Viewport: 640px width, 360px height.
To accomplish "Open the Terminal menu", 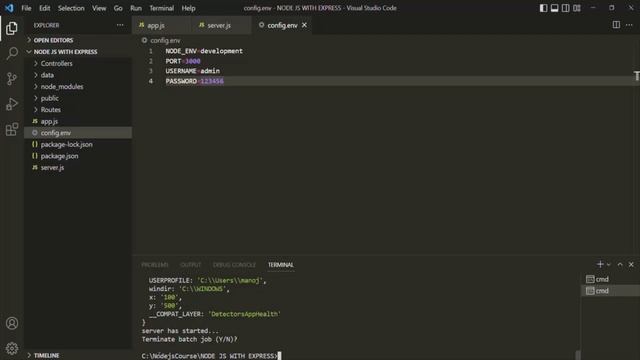I will click(161, 8).
